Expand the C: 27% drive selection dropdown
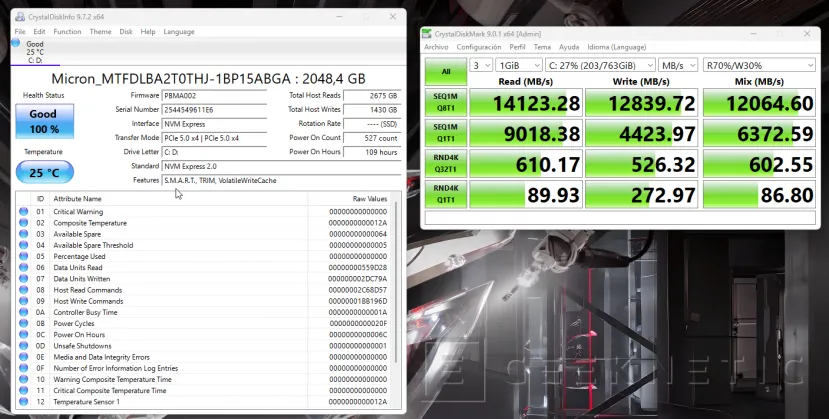 click(600, 66)
